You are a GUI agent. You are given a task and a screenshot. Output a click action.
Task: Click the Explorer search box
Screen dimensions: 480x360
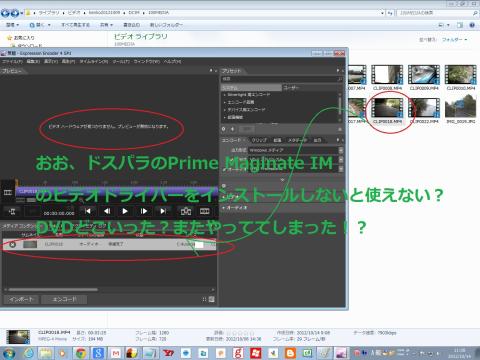[x=437, y=13]
